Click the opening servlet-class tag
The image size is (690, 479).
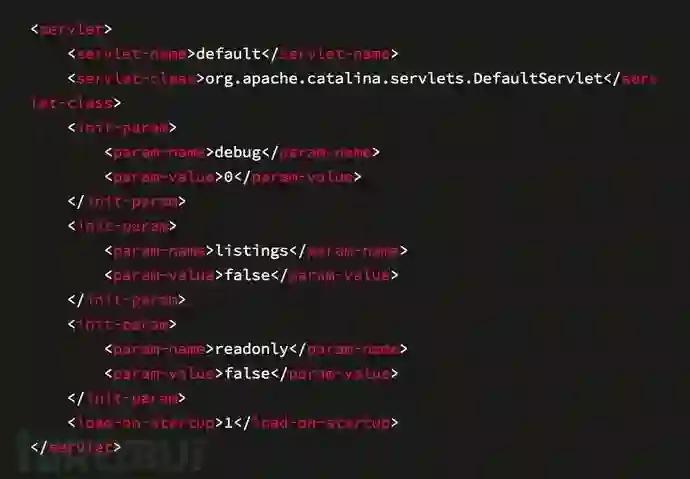(x=136, y=78)
